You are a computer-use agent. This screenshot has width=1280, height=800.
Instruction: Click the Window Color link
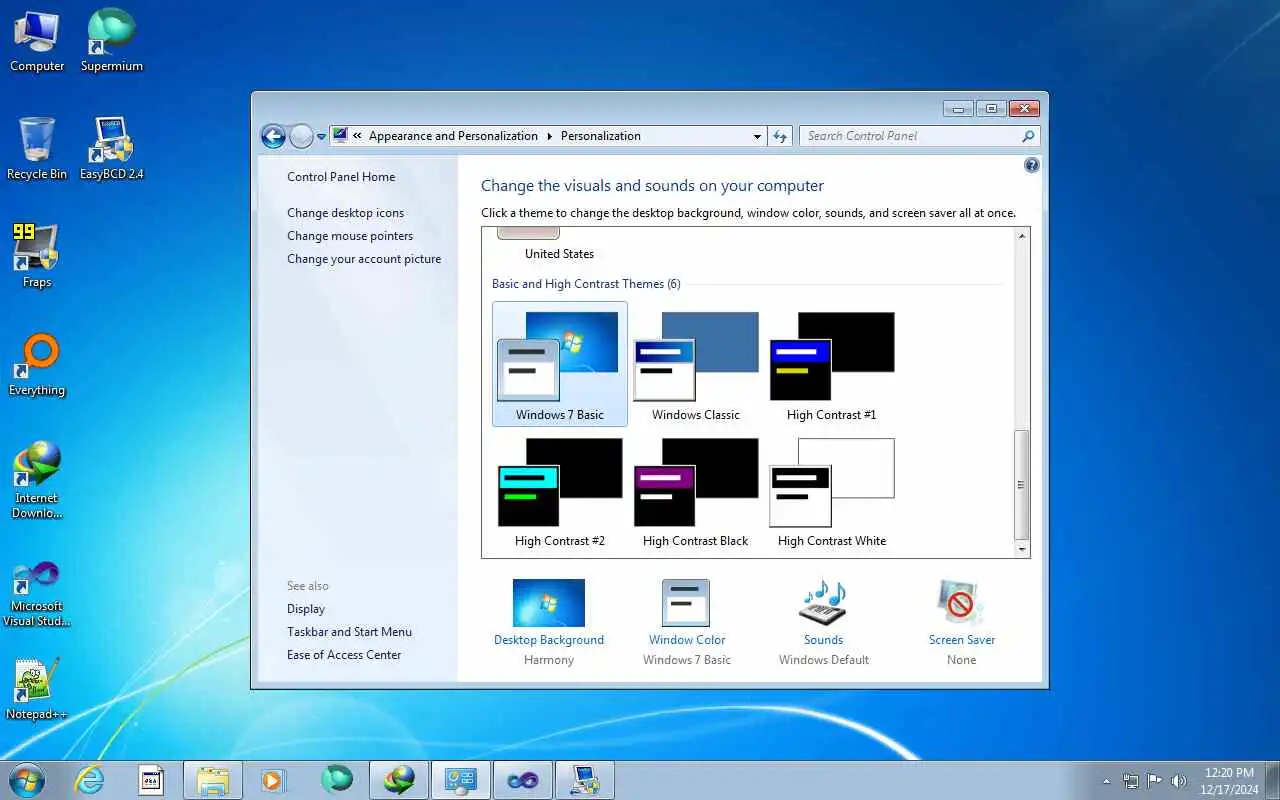pyautogui.click(x=687, y=640)
